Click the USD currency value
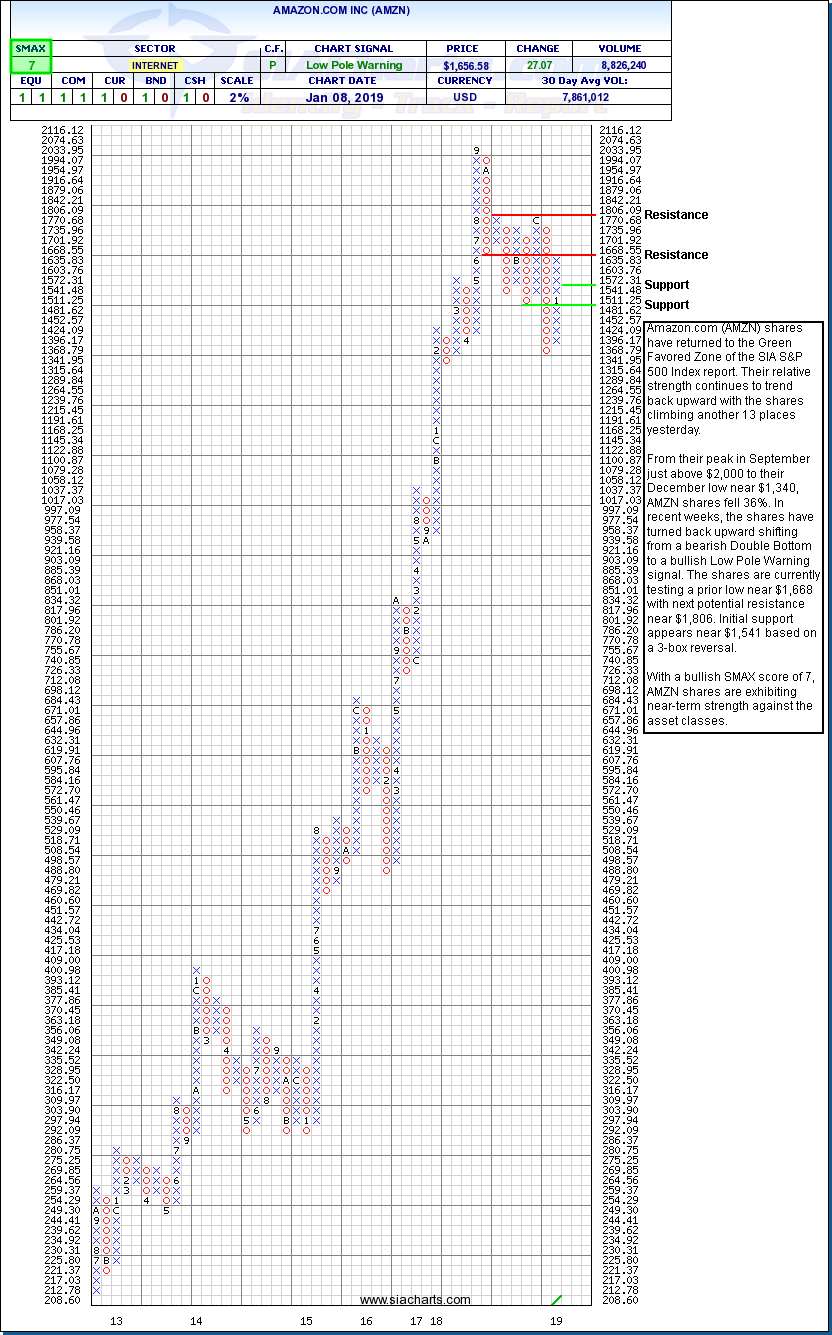Screen dimensions: 832x1335 (466, 97)
